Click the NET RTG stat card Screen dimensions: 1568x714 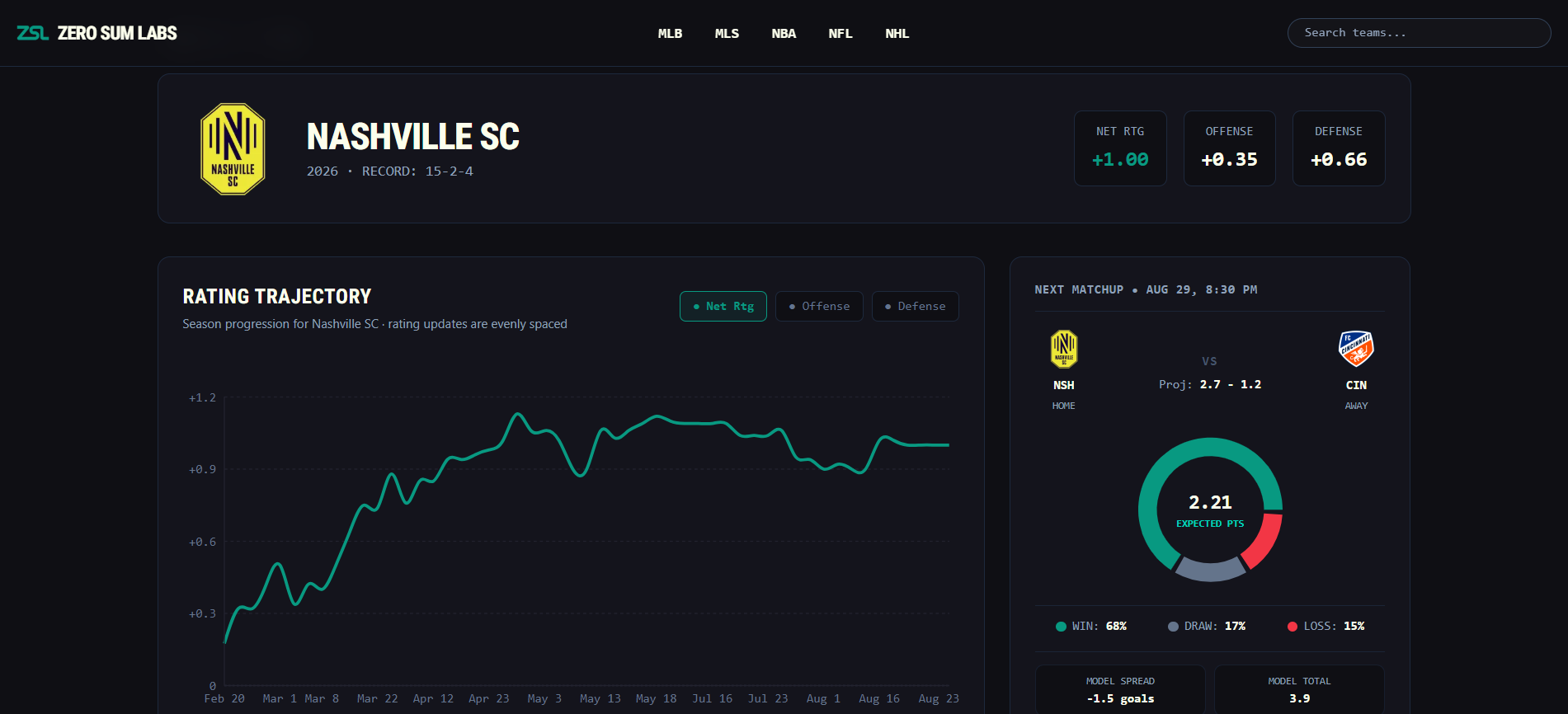(1120, 148)
